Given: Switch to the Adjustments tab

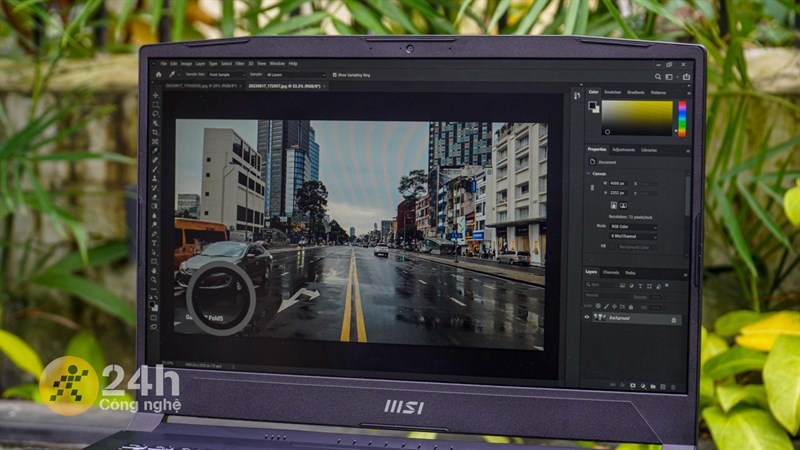Looking at the screenshot, I should click(x=623, y=149).
